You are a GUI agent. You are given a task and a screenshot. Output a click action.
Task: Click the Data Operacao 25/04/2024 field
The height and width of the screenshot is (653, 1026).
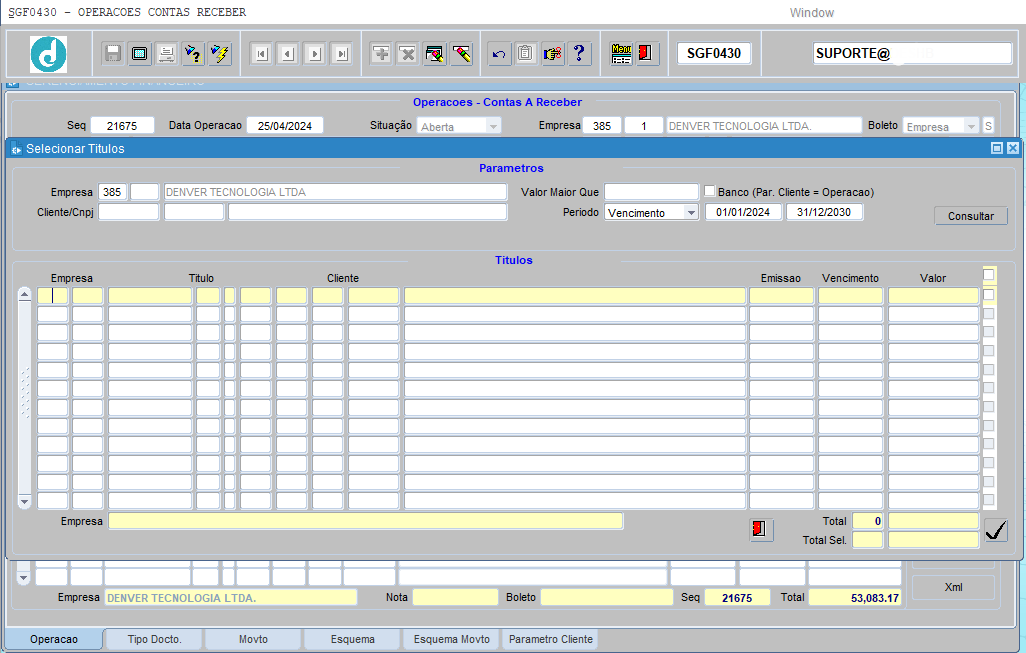285,126
